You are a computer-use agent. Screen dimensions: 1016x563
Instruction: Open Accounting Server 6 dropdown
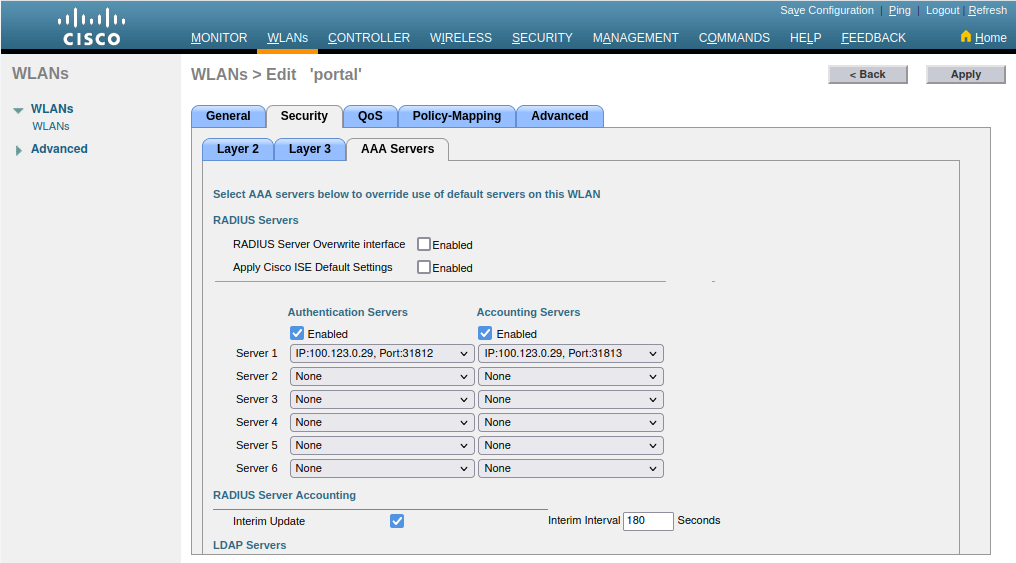[x=570, y=468]
